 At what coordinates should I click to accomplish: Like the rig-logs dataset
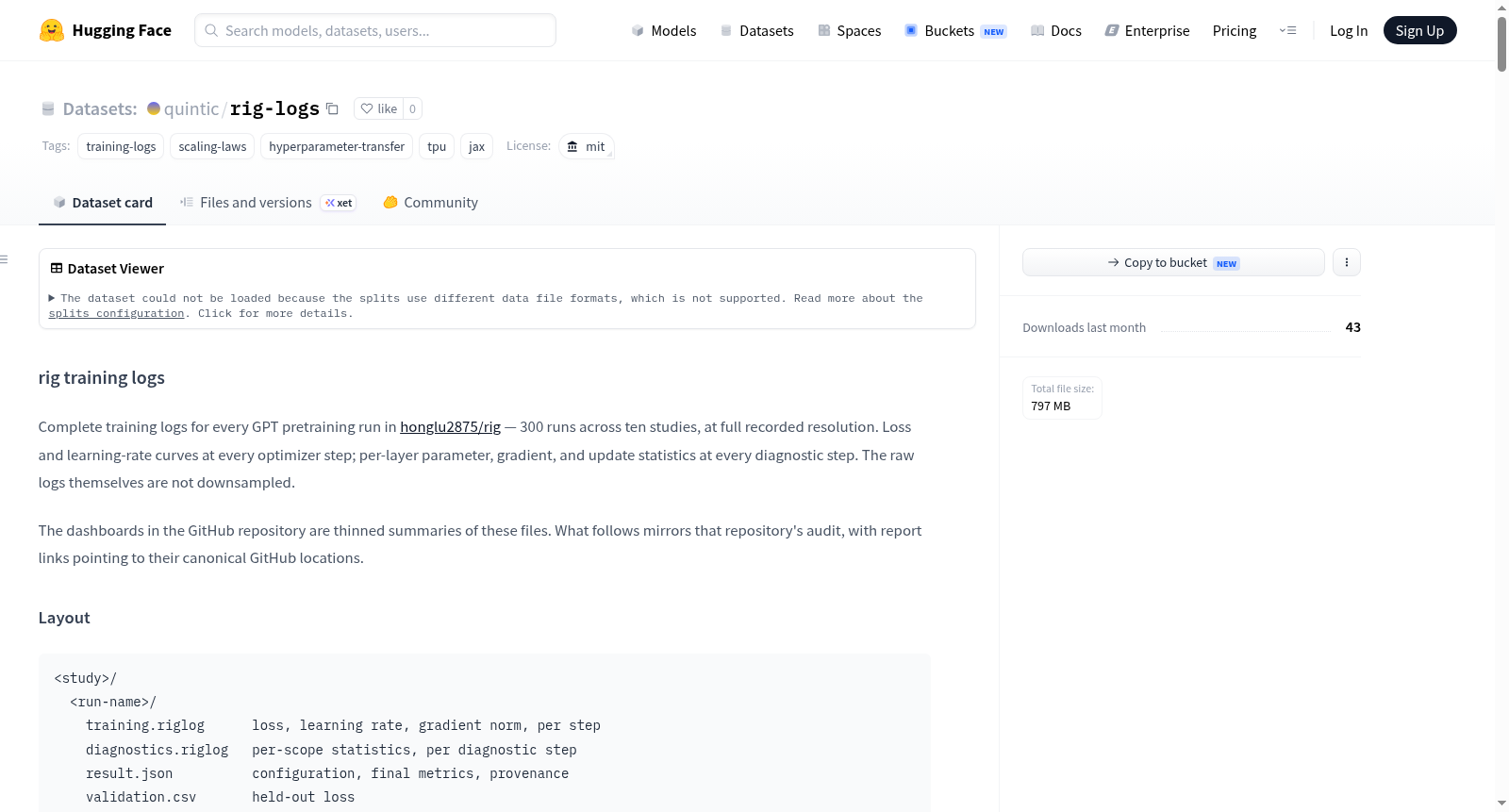379,108
